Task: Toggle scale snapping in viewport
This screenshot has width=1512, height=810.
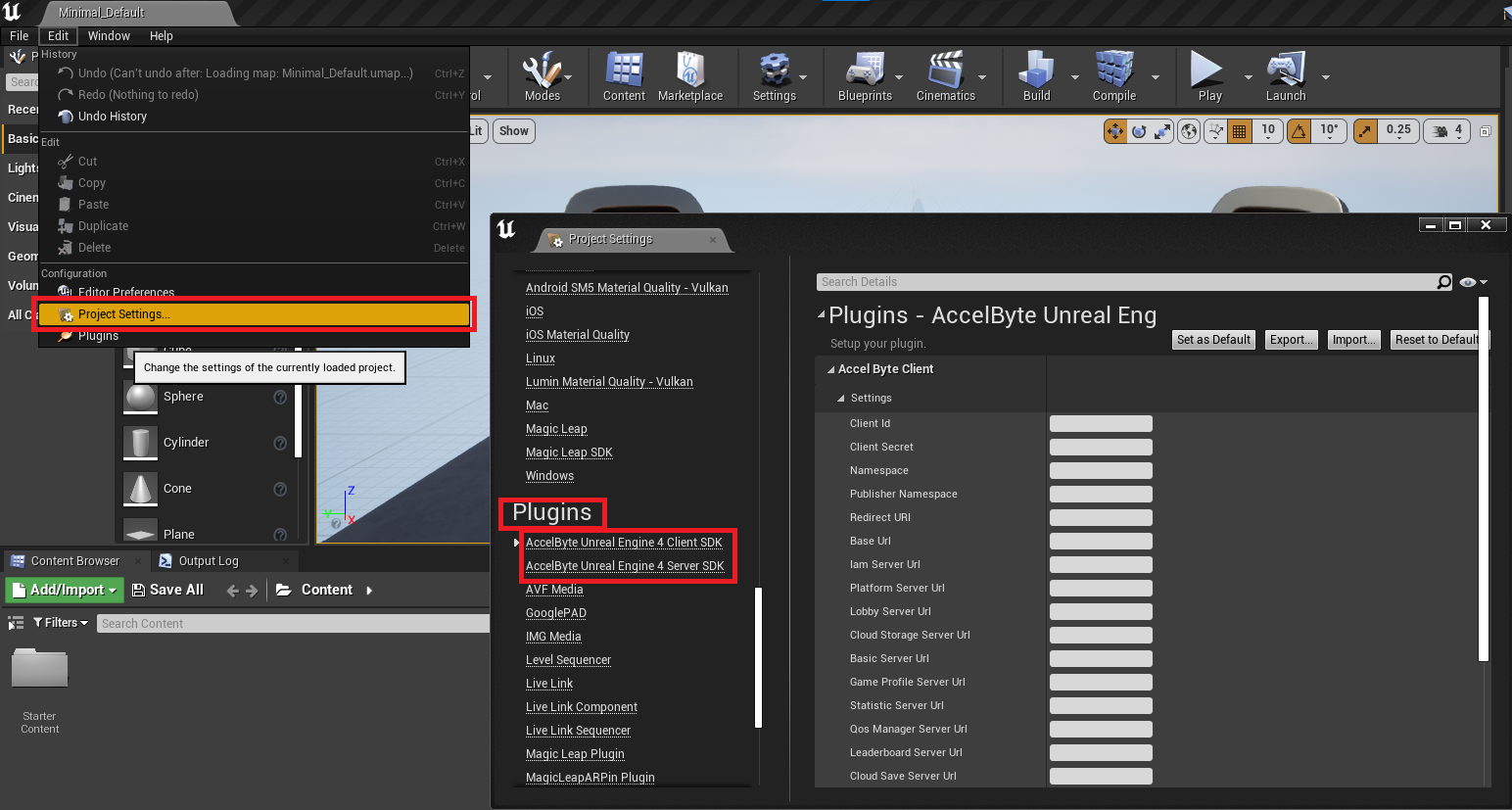Action: (1365, 131)
